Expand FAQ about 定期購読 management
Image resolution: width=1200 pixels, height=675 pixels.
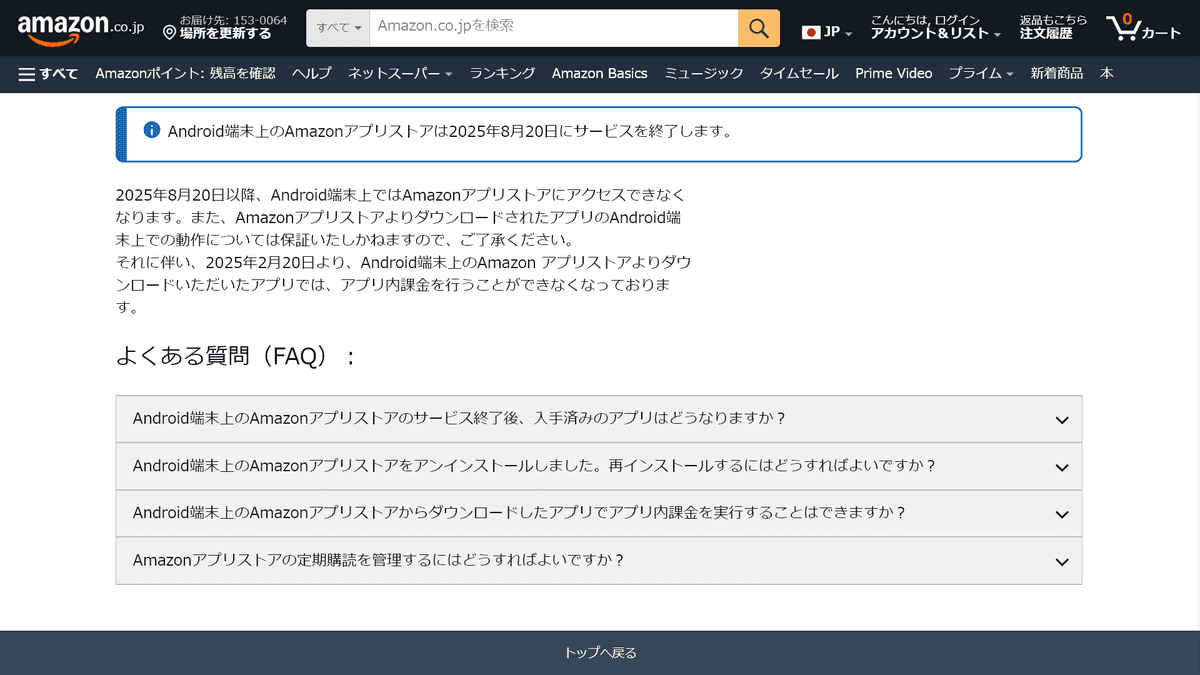(599, 560)
